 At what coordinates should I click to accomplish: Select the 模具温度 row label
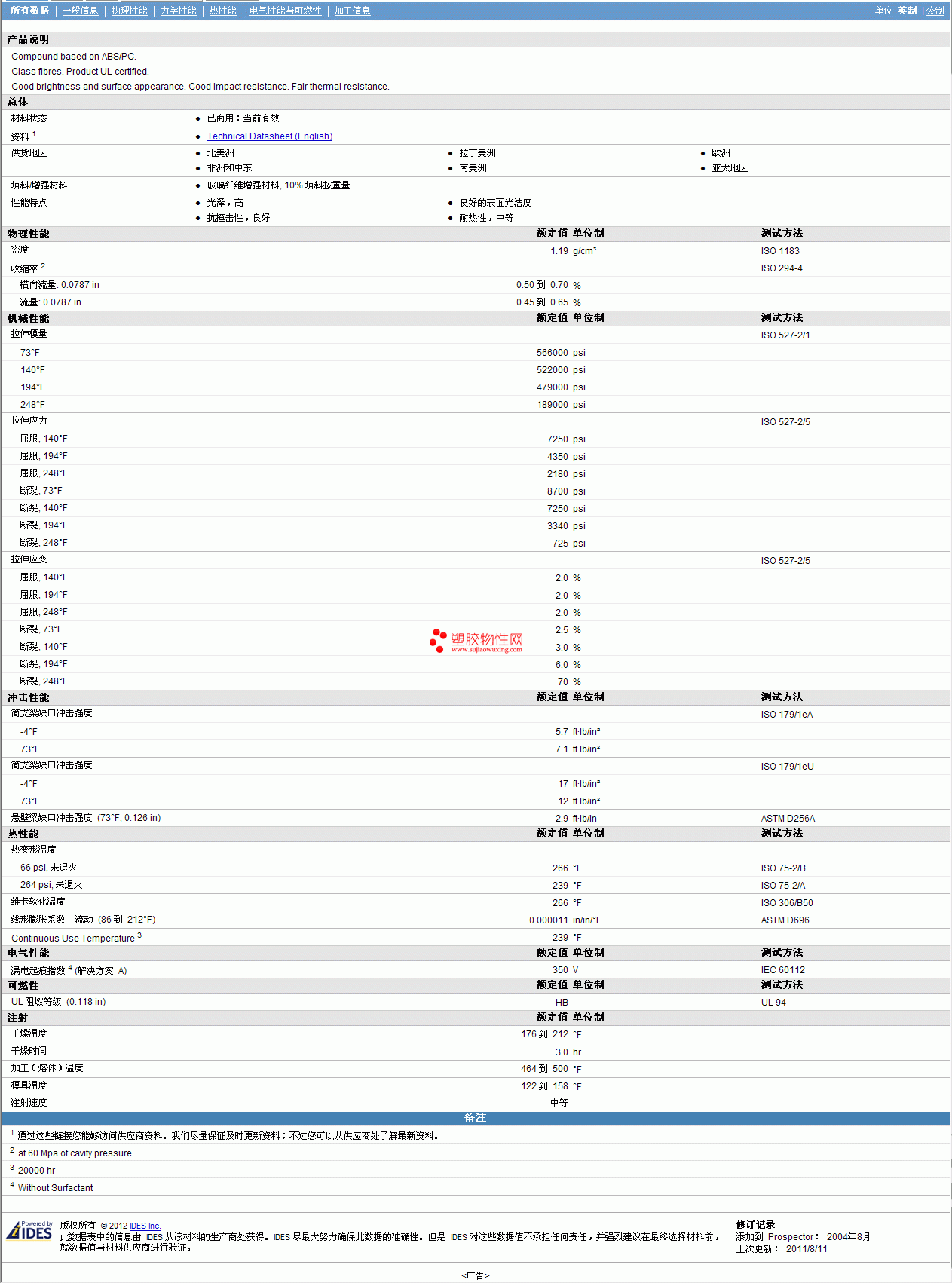[29, 1085]
